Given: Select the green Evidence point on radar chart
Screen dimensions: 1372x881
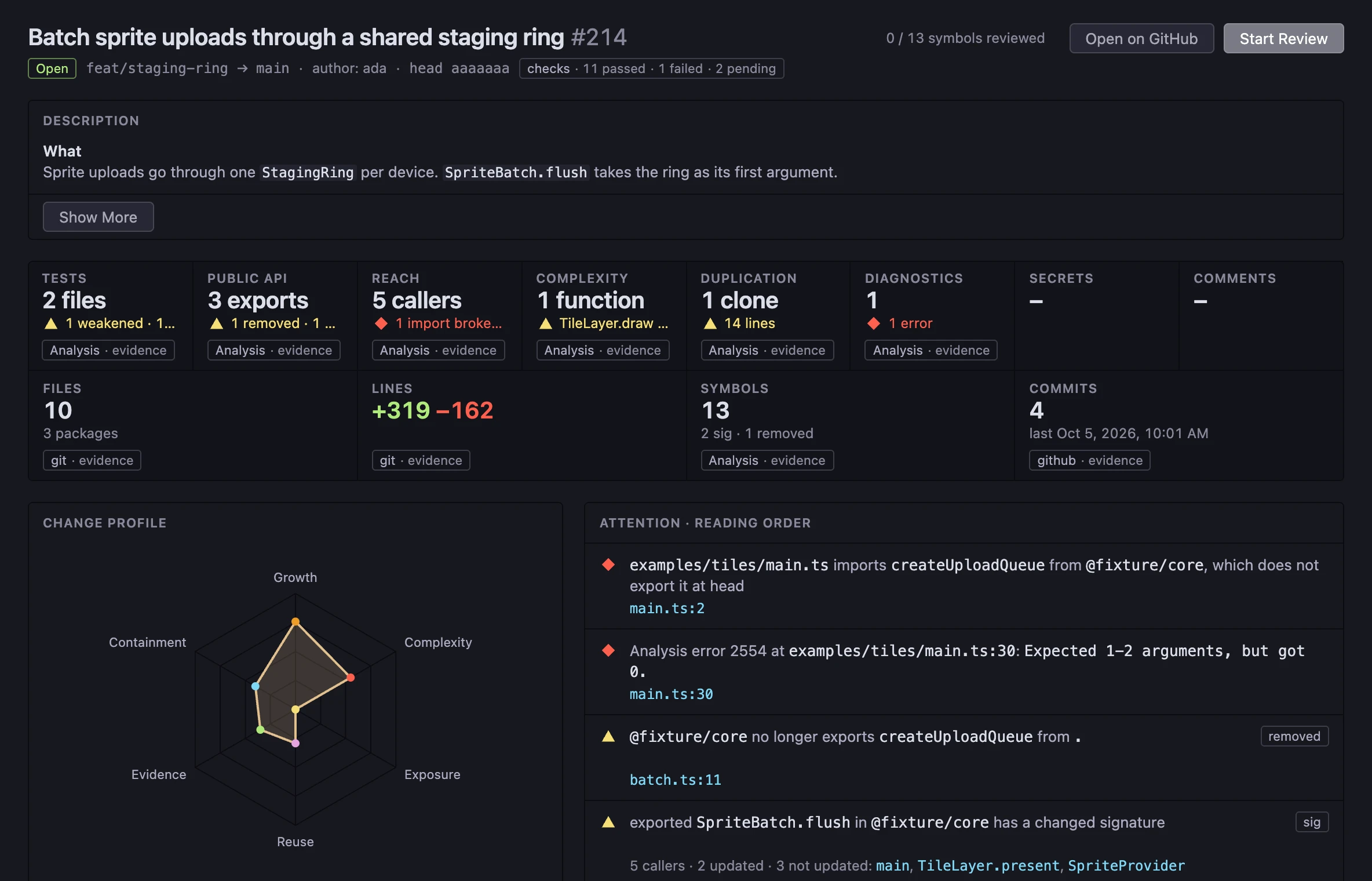Looking at the screenshot, I should coord(261,729).
